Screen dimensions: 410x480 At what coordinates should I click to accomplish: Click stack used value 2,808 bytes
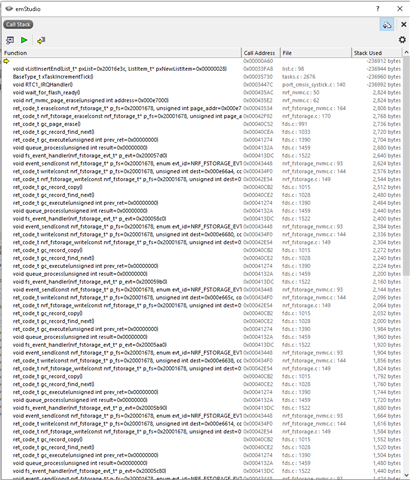point(387,108)
